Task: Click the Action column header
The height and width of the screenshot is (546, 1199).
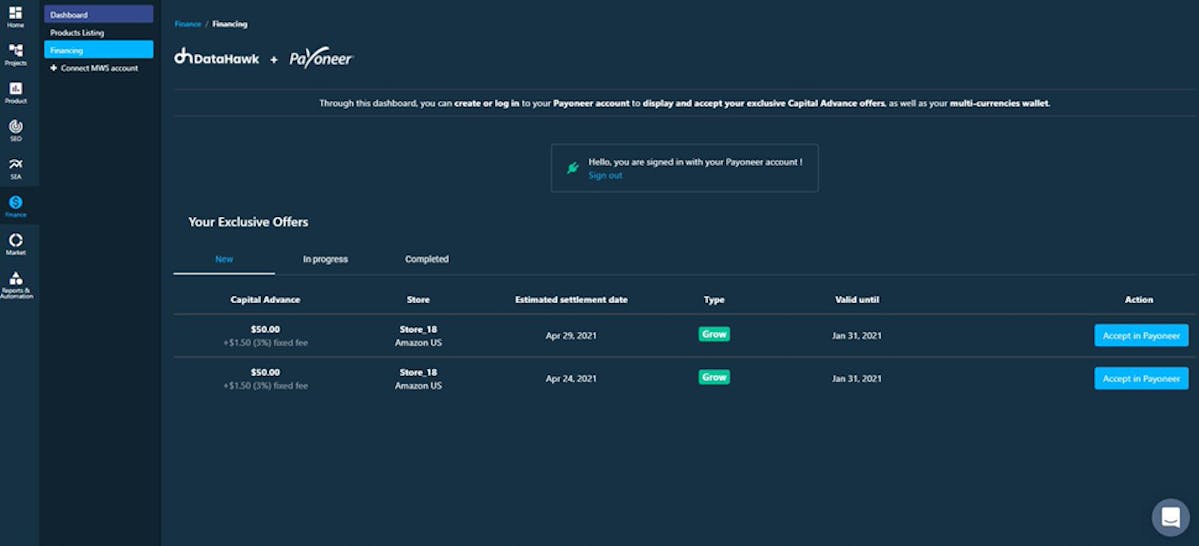Action: [x=1139, y=300]
